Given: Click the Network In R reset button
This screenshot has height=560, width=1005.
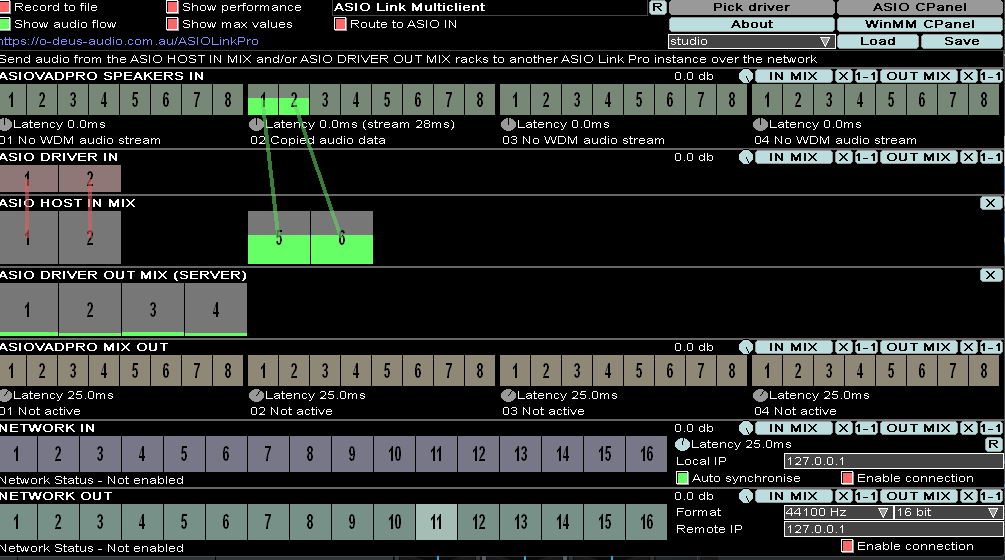Looking at the screenshot, I should click(x=993, y=445).
